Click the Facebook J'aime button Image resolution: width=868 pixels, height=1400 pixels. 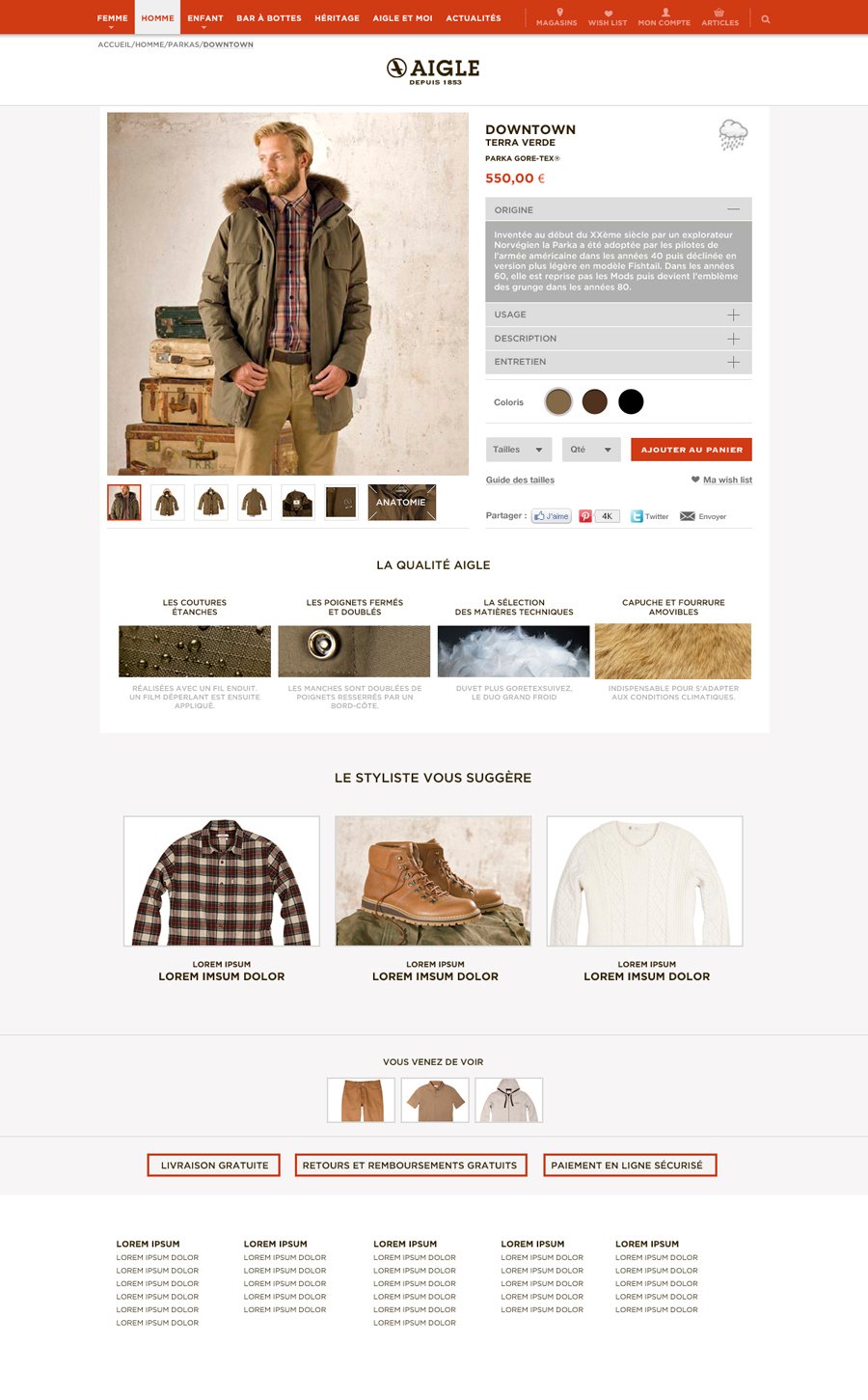click(x=552, y=516)
